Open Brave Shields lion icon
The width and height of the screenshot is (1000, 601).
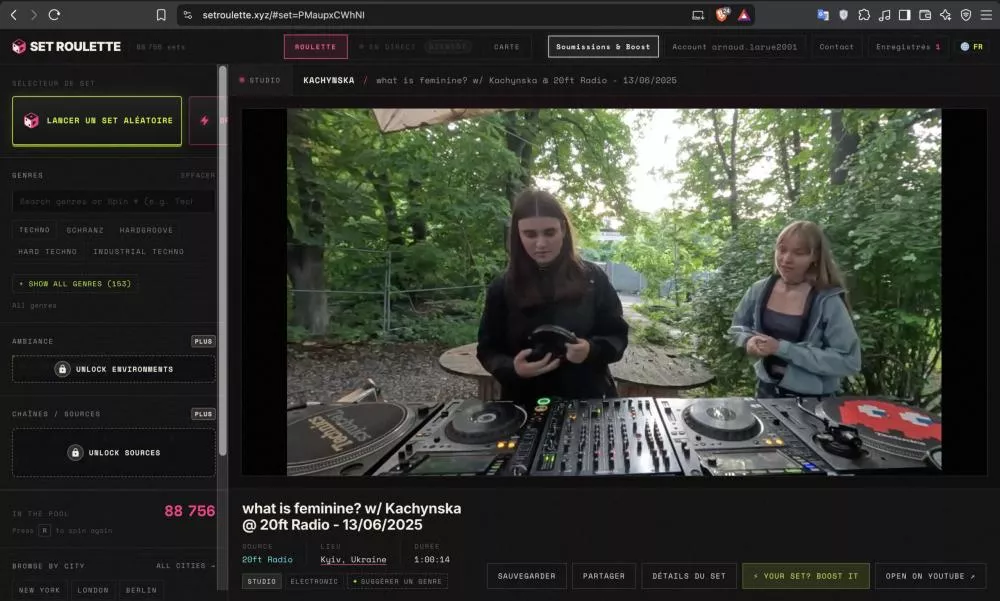(x=722, y=15)
